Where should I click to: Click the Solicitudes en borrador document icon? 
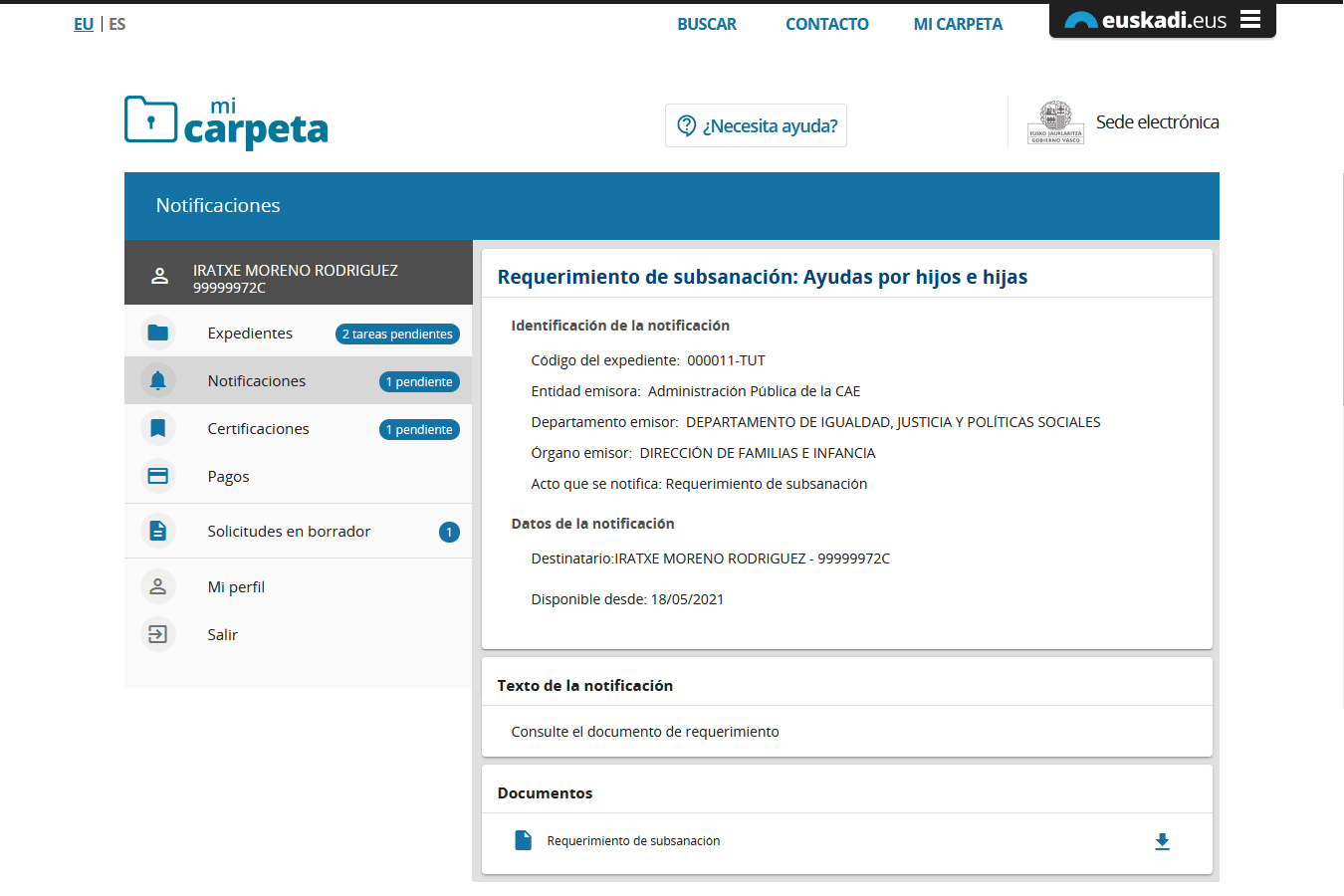(x=157, y=531)
